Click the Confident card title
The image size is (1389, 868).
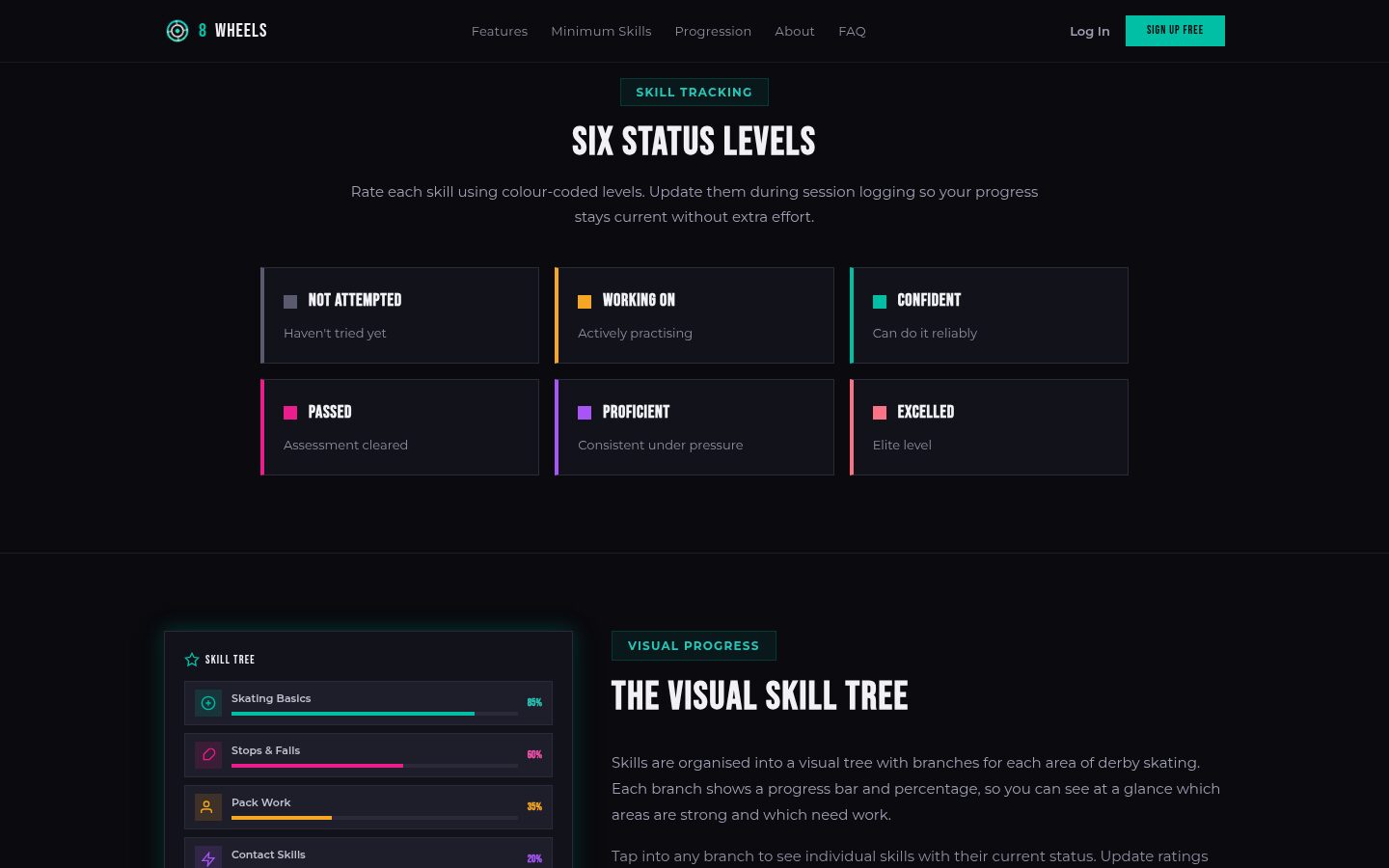tap(929, 300)
